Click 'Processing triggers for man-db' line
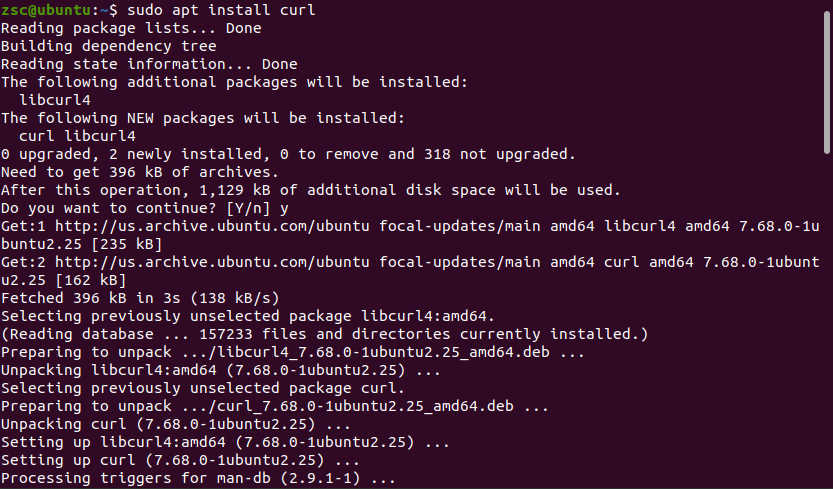Screen dimensions: 833x489 [198, 478]
